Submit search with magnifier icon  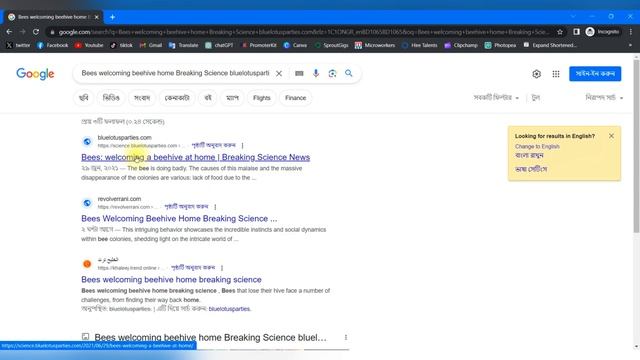[349, 73]
